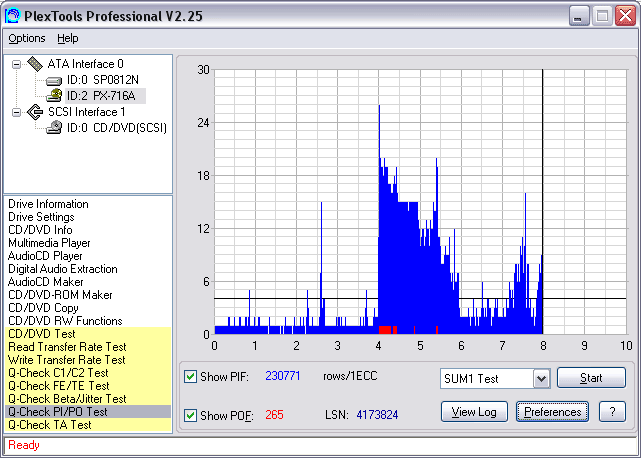This screenshot has height=458, width=641.
Task: Click the rows/1ECC label
Action: (x=350, y=376)
